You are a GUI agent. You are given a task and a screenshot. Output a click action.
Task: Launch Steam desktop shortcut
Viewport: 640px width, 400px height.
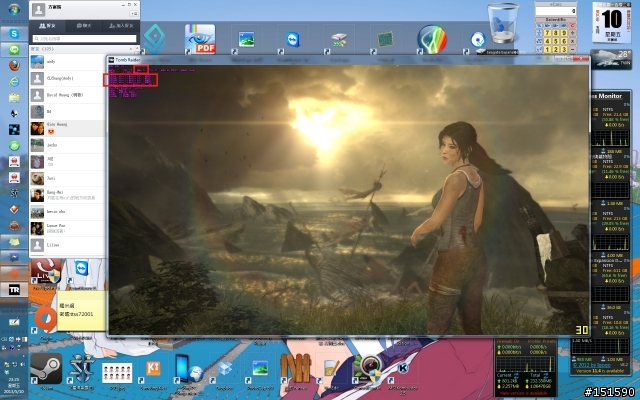(46, 369)
